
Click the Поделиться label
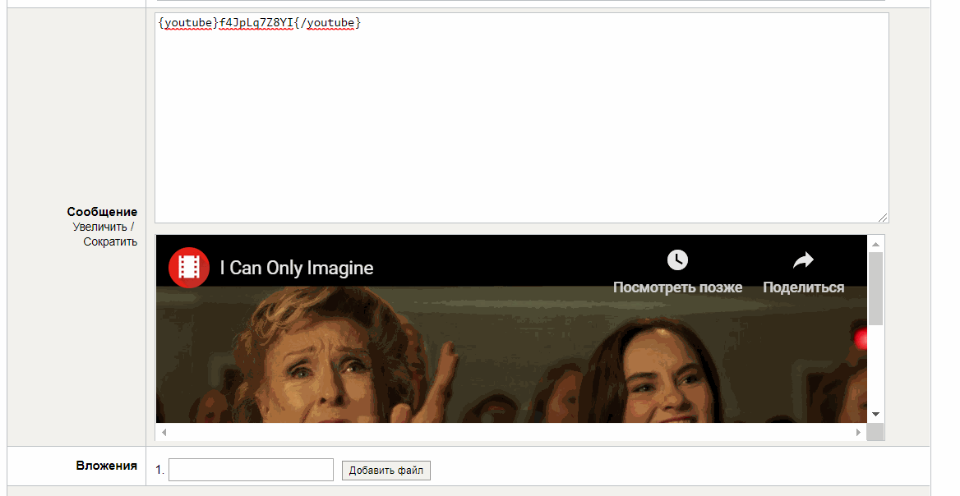[803, 288]
